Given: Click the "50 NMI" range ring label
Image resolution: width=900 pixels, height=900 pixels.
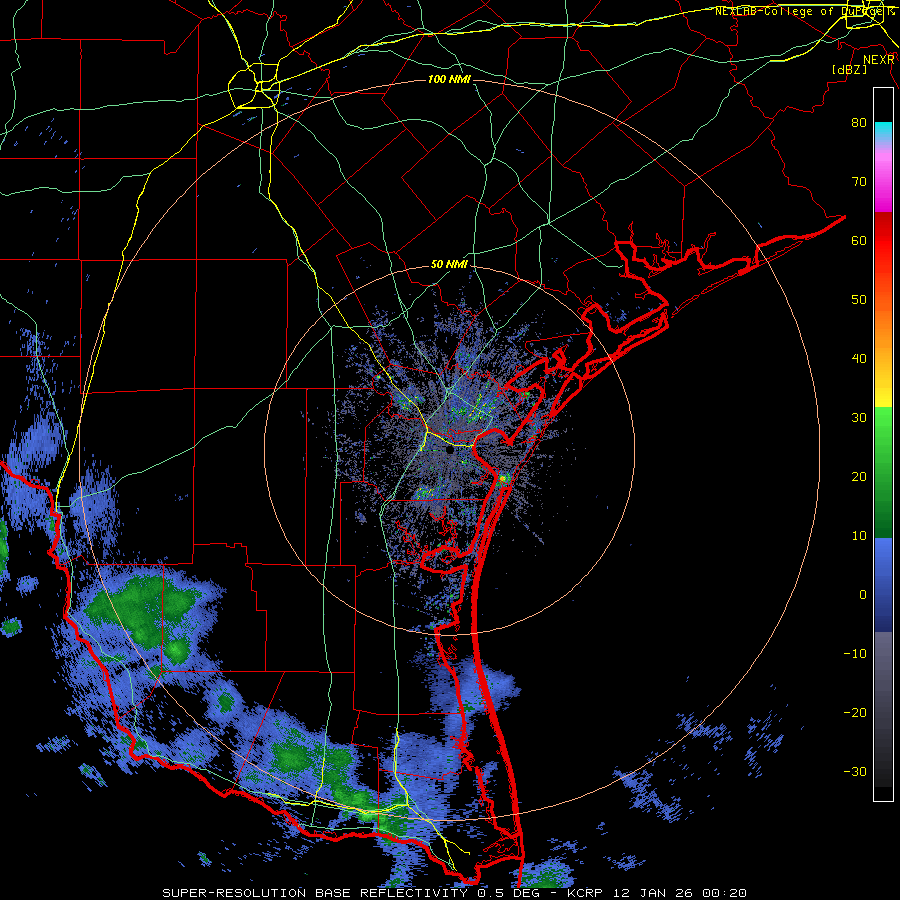Looking at the screenshot, I should click(x=449, y=265).
